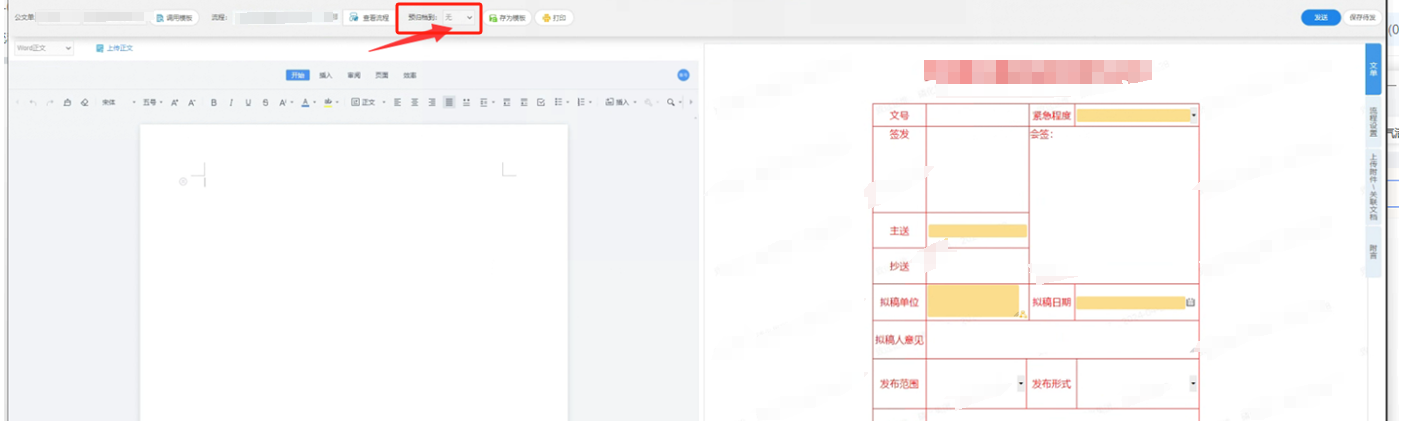Image resolution: width=1403 pixels, height=421 pixels.
Task: Switch to the 效率 ribbon tab
Action: (x=410, y=75)
